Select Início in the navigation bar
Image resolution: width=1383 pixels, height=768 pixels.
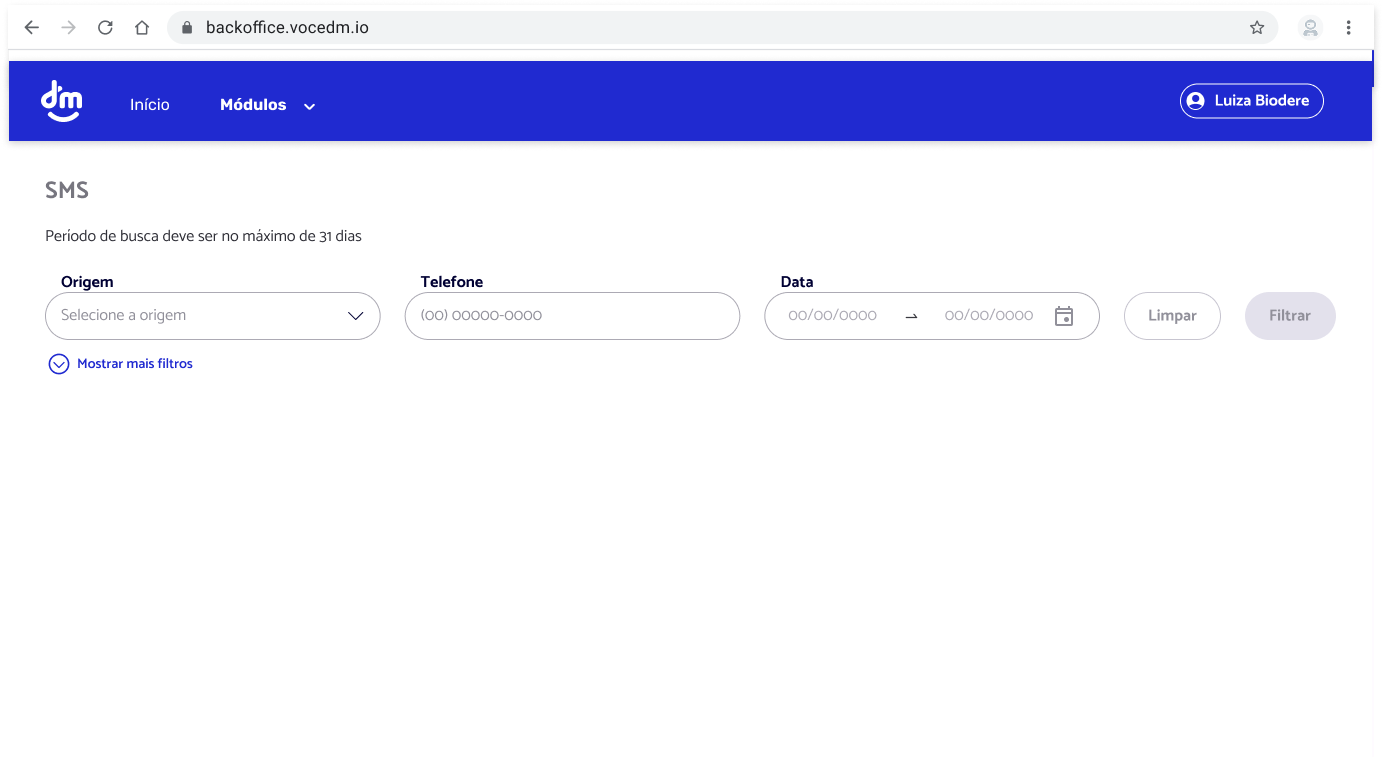pos(149,104)
